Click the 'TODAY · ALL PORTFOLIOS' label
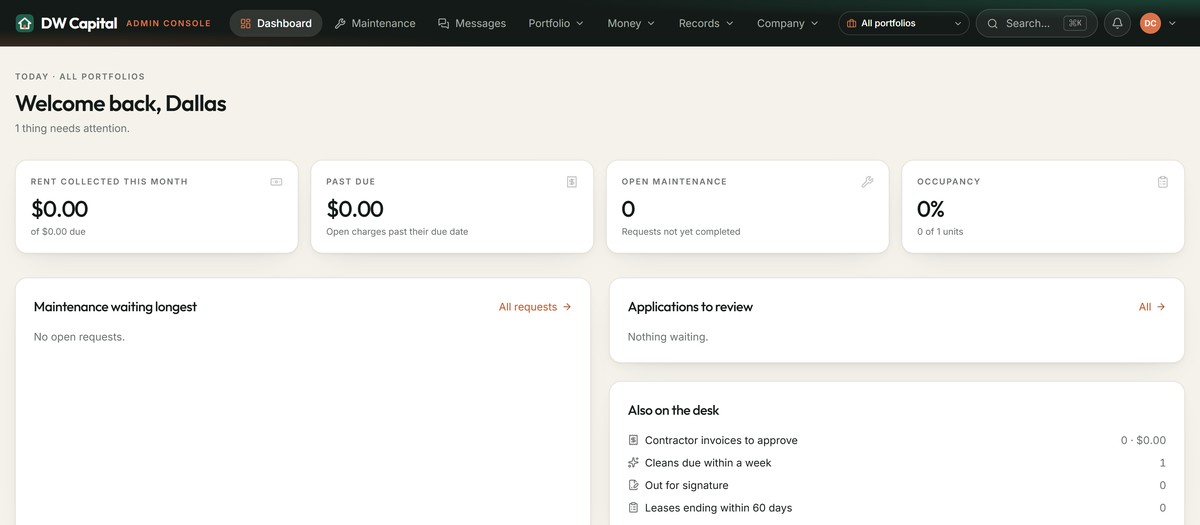 coord(80,76)
